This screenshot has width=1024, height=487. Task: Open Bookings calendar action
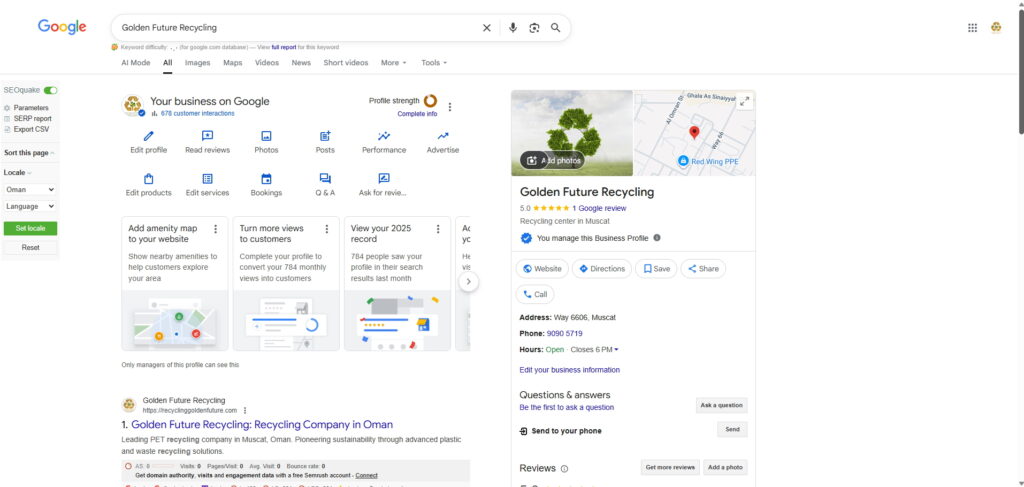pyautogui.click(x=266, y=185)
